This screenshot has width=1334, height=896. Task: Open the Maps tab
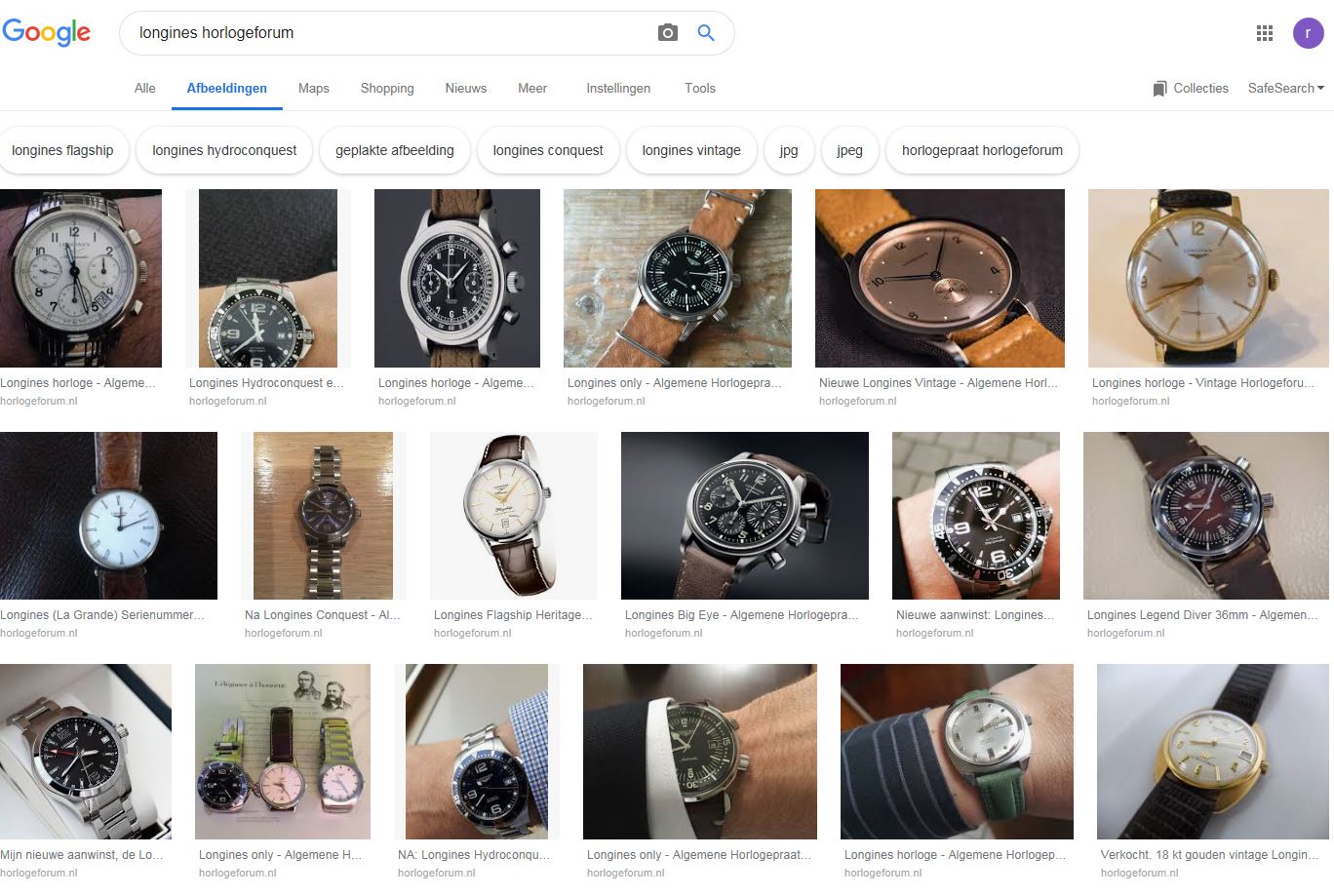314,88
